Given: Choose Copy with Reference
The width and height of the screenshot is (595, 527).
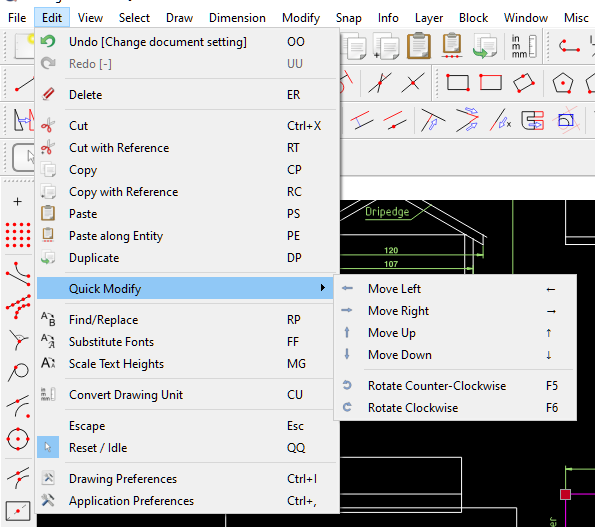Looking at the screenshot, I should tap(187, 192).
